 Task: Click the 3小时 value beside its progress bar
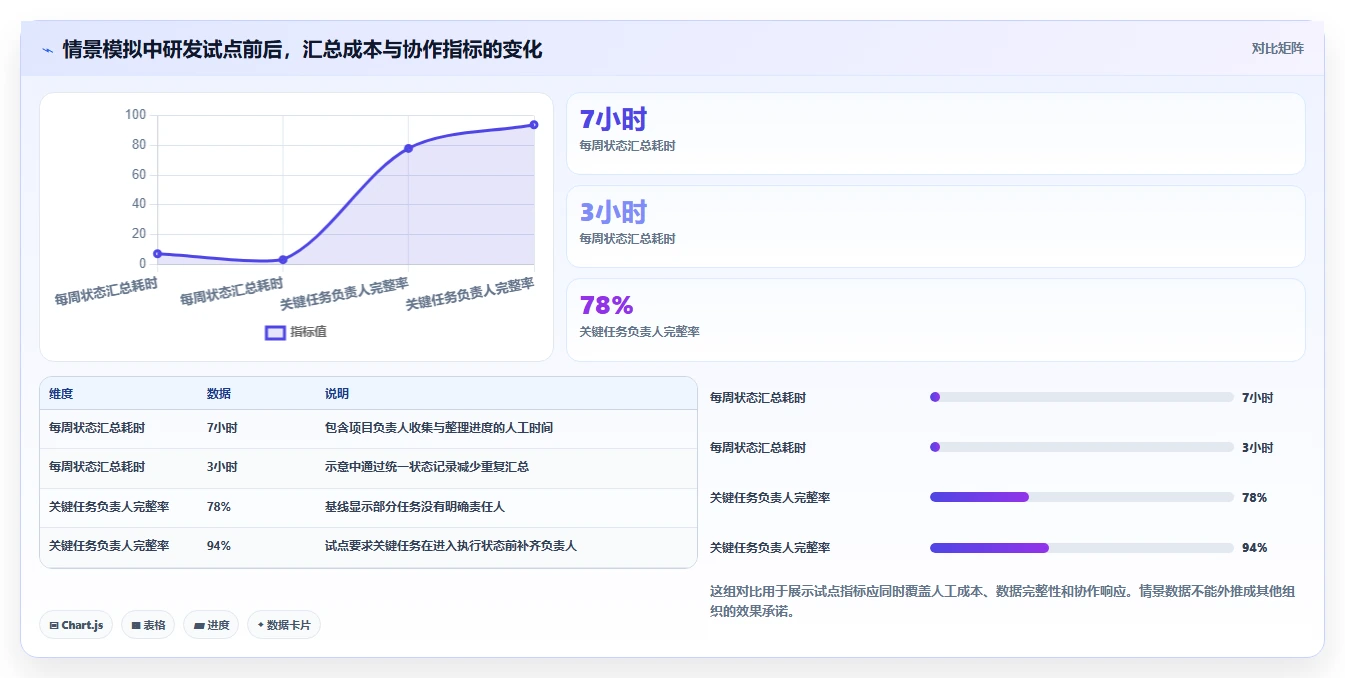1258,448
